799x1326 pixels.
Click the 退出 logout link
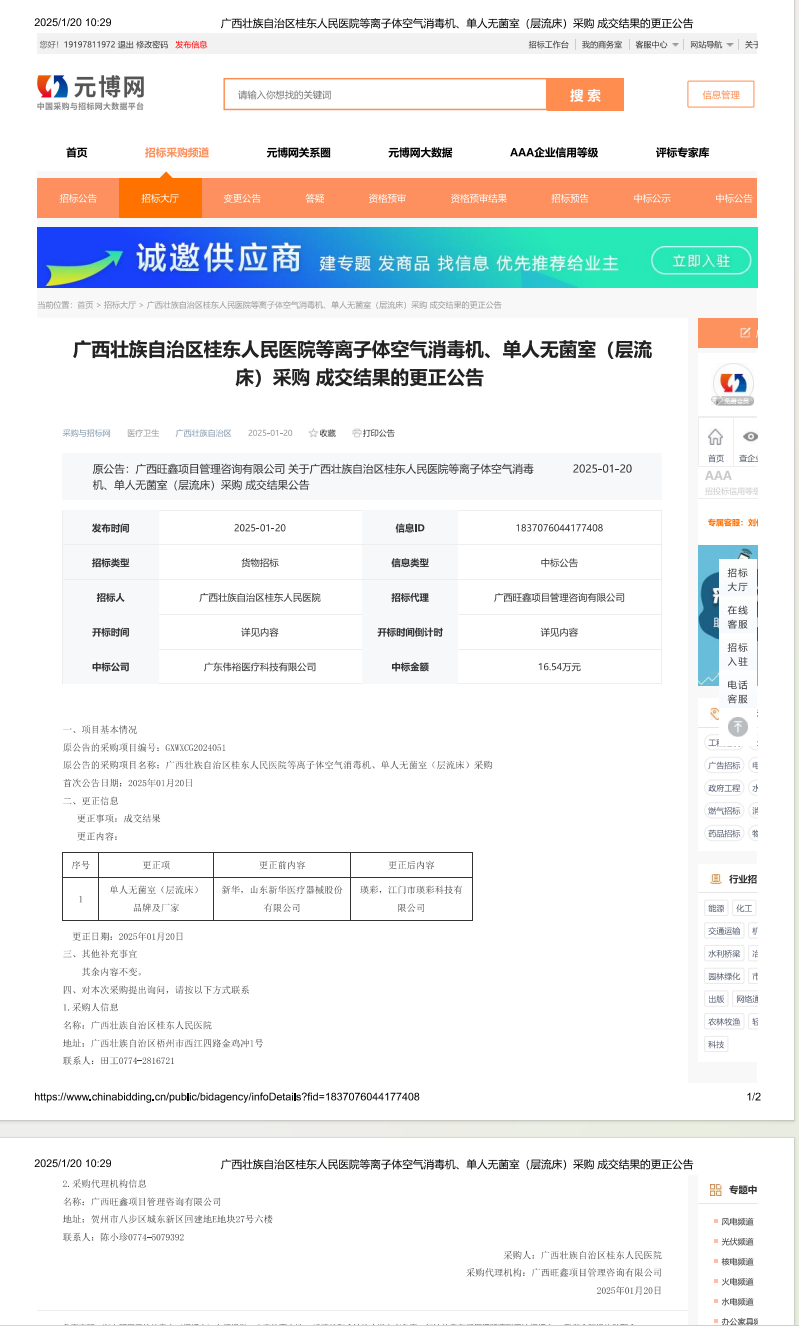125,44
